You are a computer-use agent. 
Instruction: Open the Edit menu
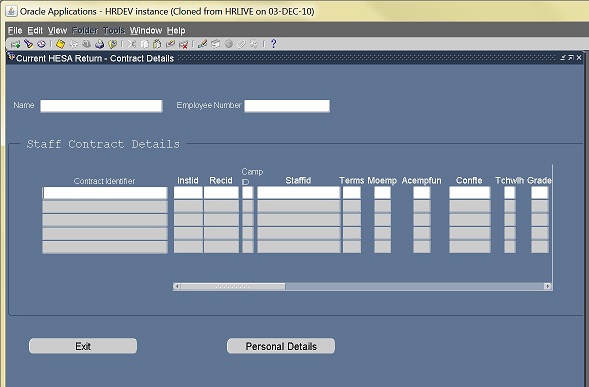coord(35,30)
